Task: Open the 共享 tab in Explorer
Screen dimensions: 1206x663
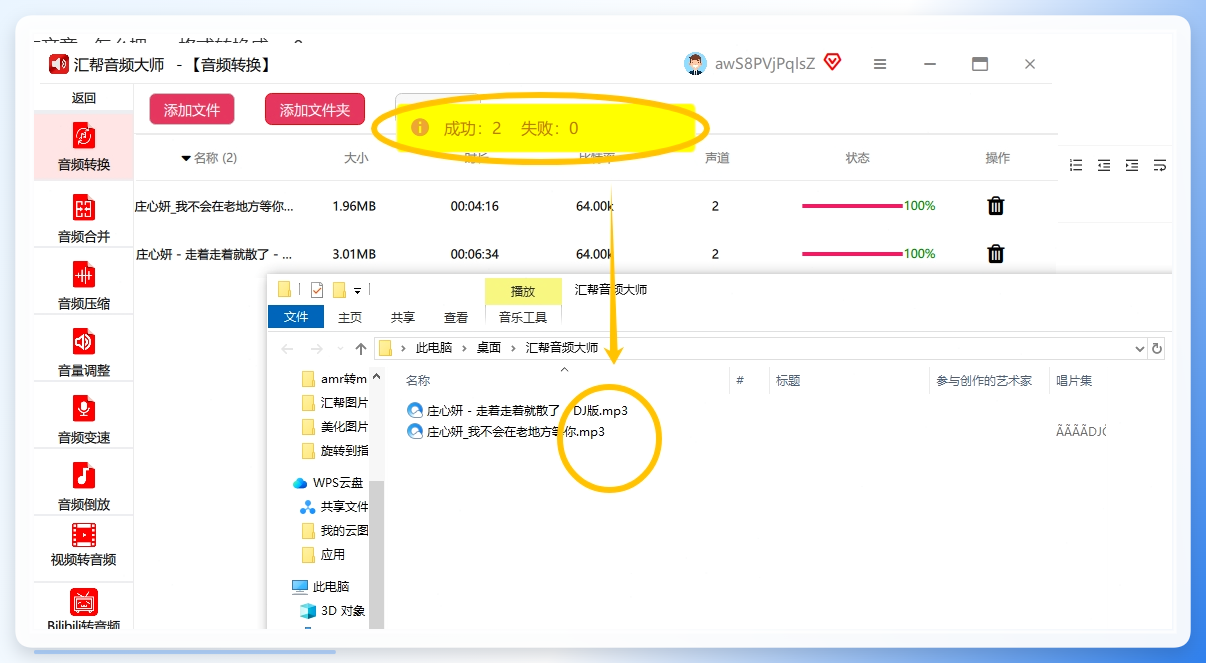Action: 403,317
